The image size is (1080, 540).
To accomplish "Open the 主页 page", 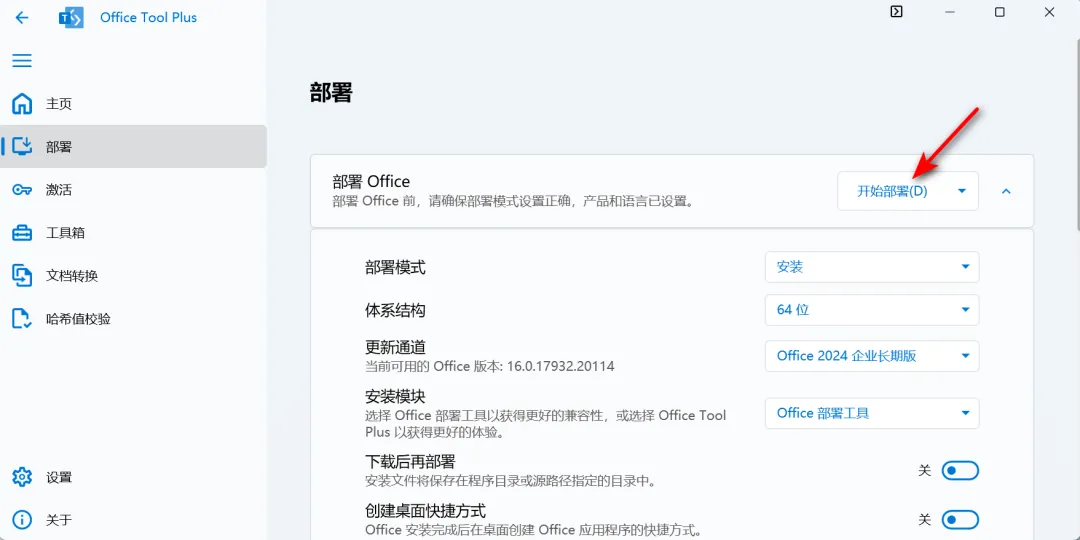I will point(134,104).
